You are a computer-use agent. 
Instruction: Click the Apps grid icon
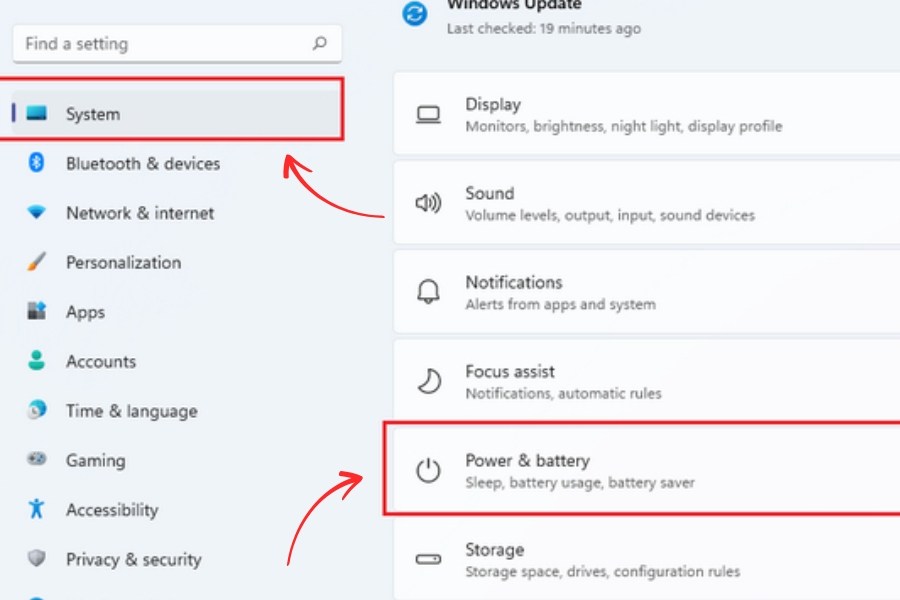[37, 312]
